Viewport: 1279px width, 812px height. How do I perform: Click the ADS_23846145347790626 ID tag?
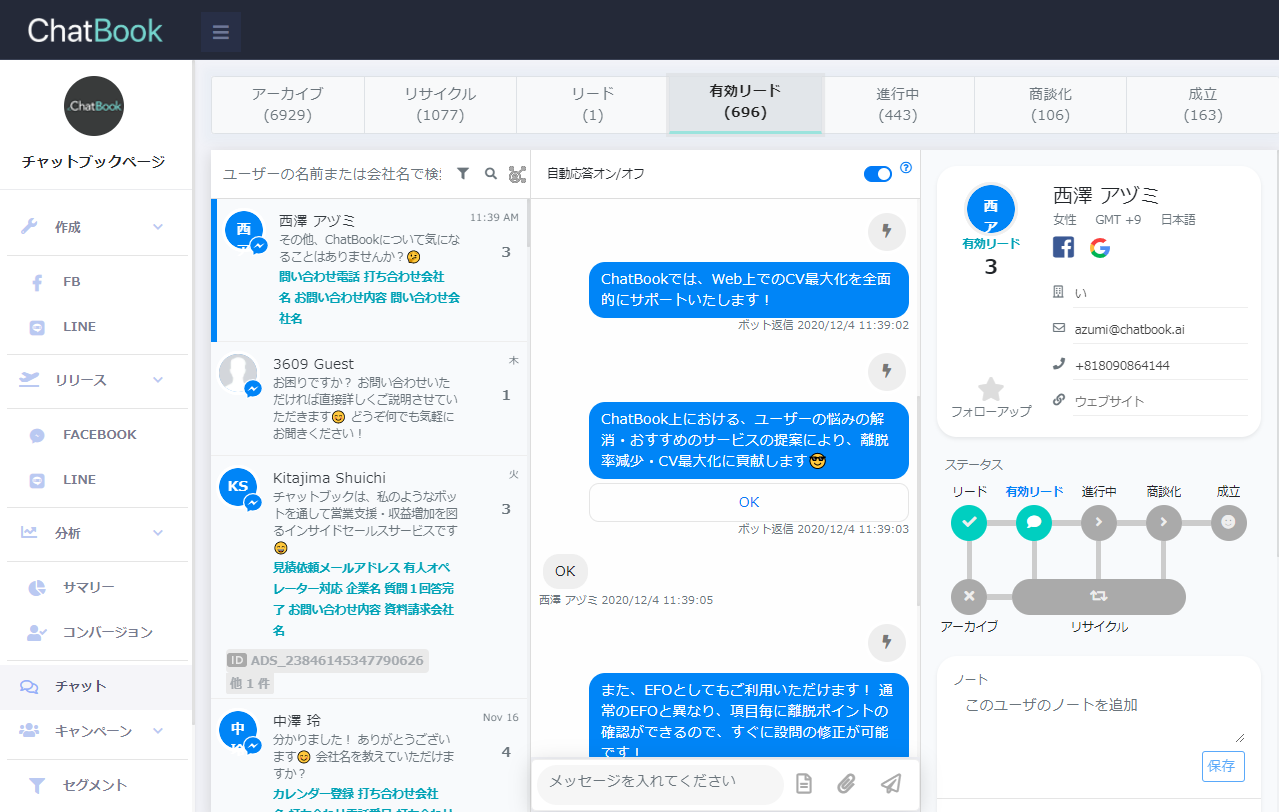click(327, 660)
